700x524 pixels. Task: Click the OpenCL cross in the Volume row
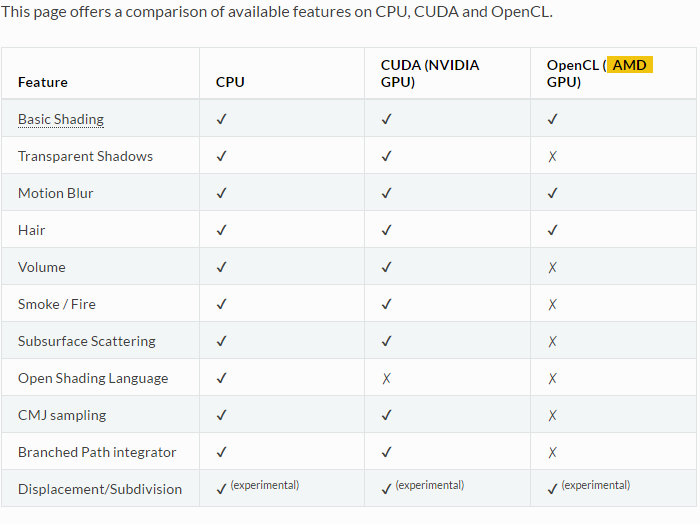coord(552,268)
